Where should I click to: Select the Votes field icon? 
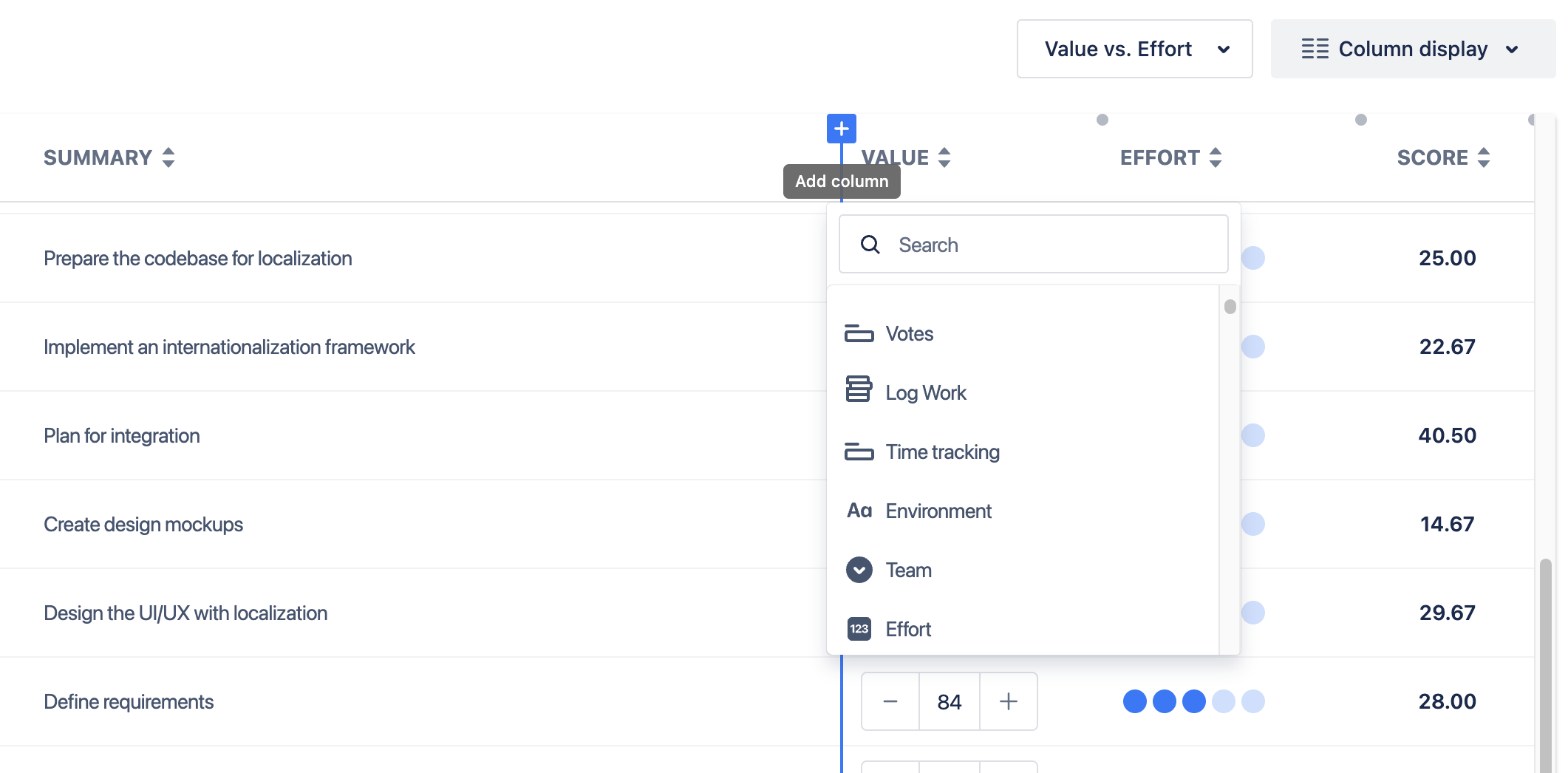tap(859, 334)
